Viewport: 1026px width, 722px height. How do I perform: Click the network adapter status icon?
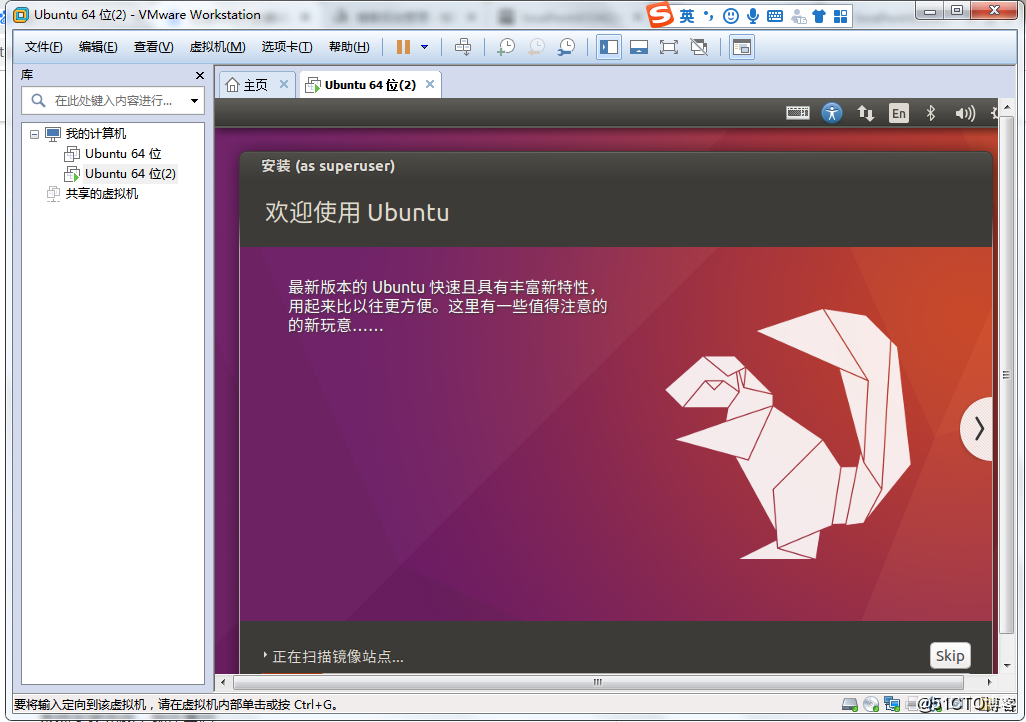[892, 705]
